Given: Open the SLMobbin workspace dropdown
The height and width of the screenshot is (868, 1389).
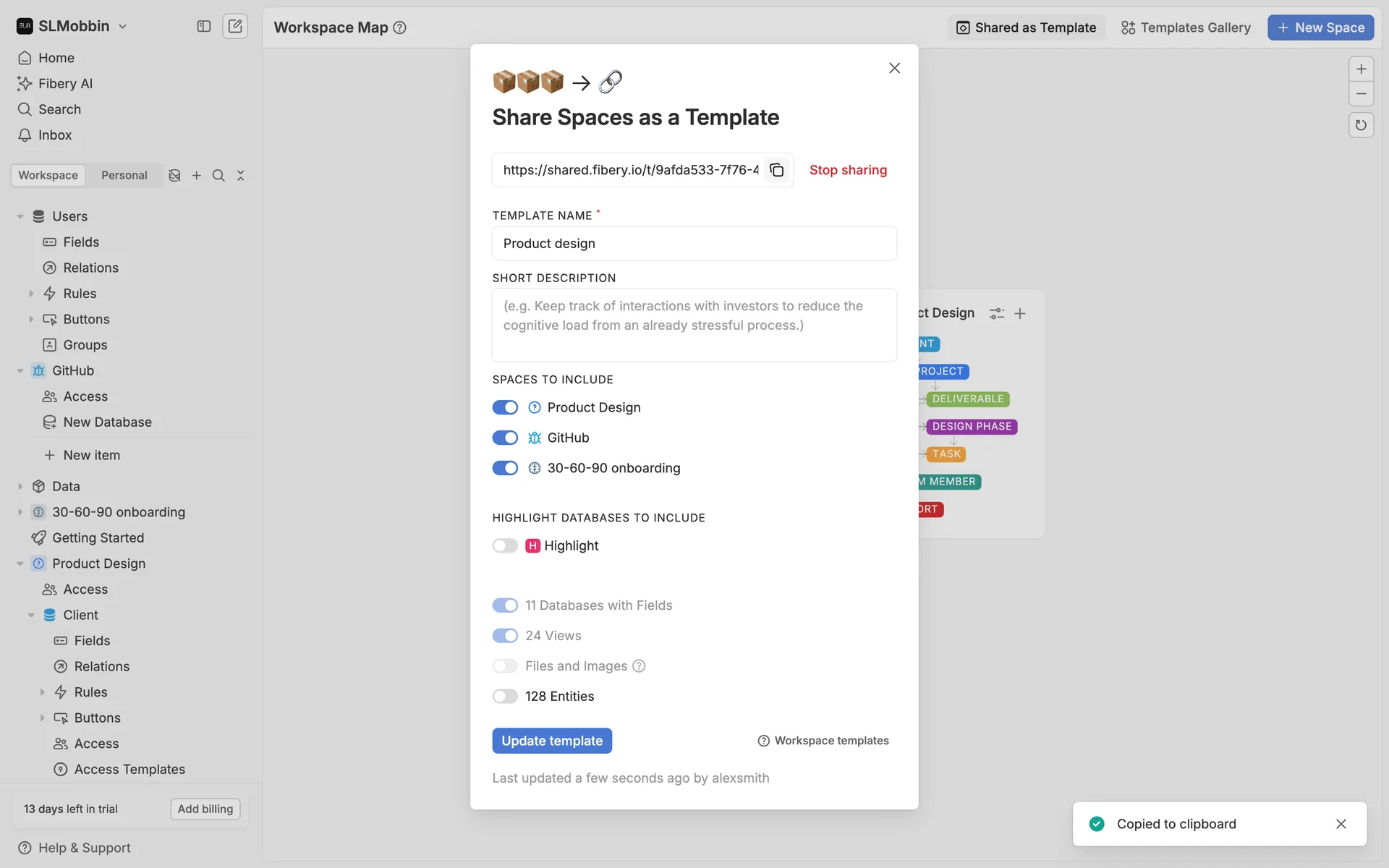Looking at the screenshot, I should 72,27.
